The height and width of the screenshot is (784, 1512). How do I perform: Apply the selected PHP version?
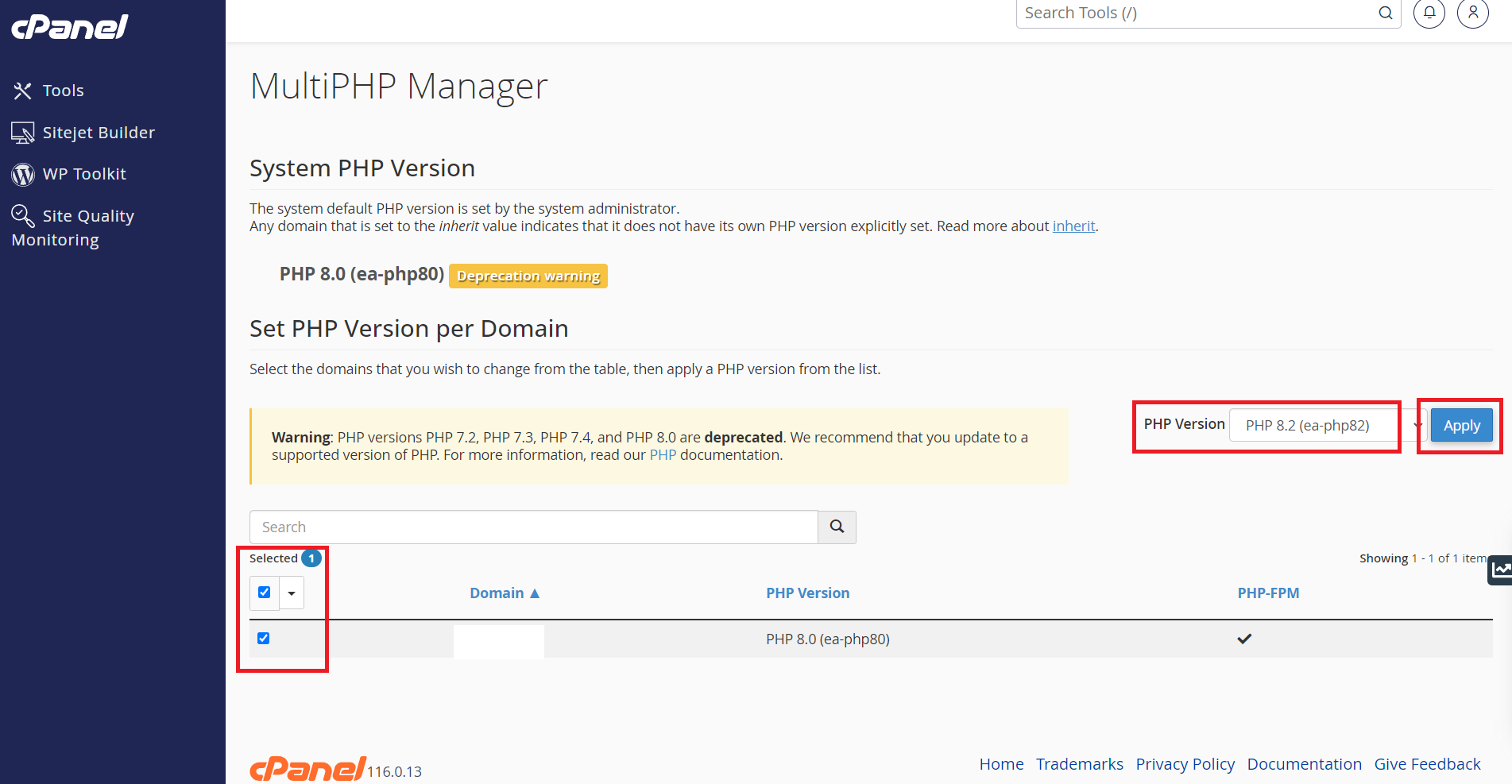tap(1462, 425)
